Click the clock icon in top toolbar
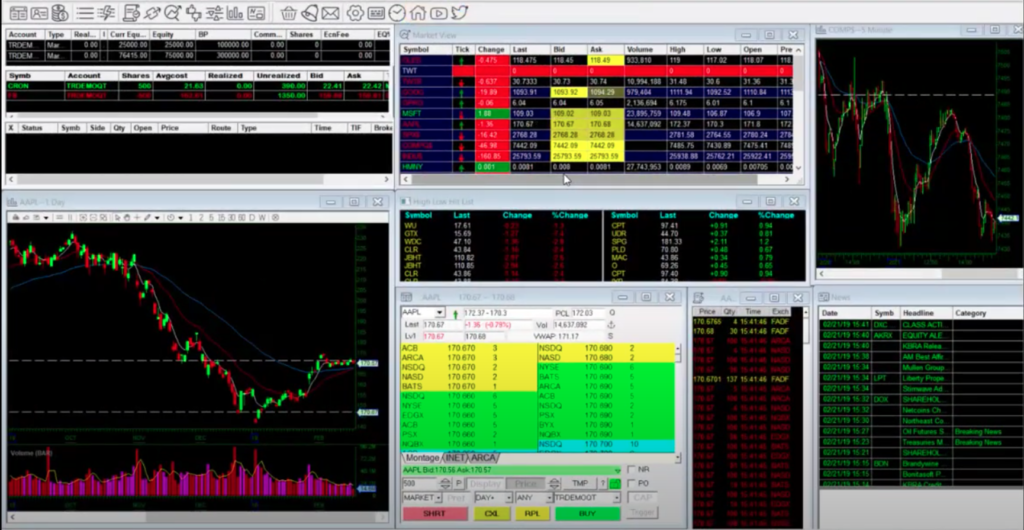This screenshot has width=1024, height=530. [396, 13]
